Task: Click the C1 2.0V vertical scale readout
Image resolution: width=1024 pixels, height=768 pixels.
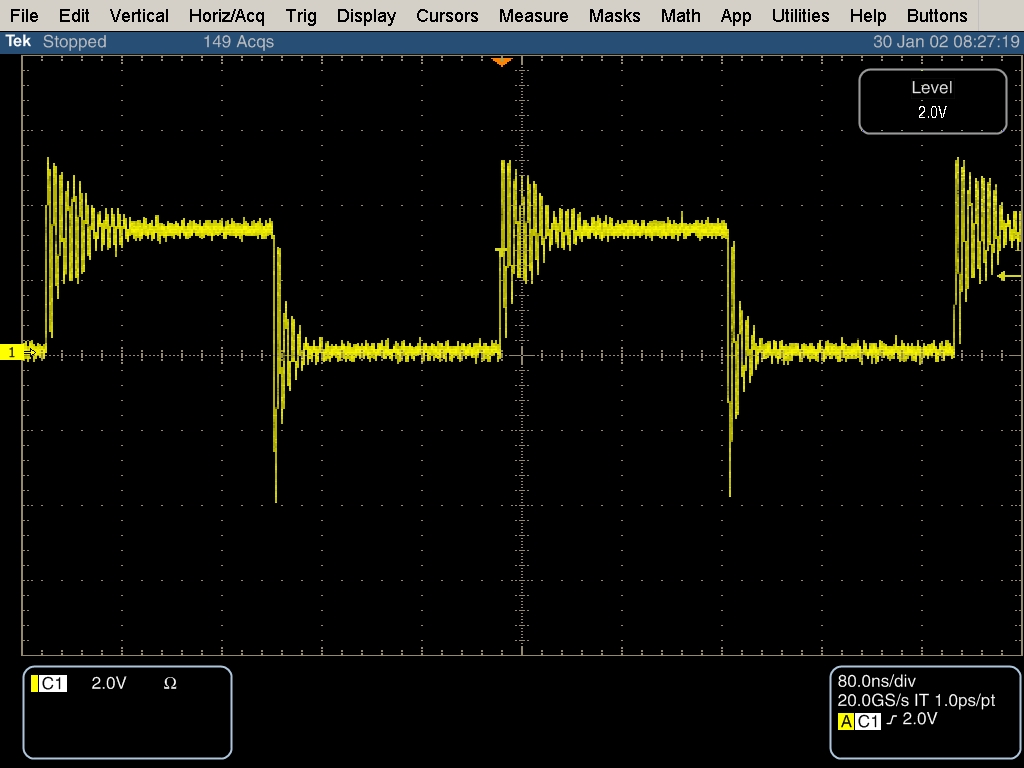Action: click(108, 683)
